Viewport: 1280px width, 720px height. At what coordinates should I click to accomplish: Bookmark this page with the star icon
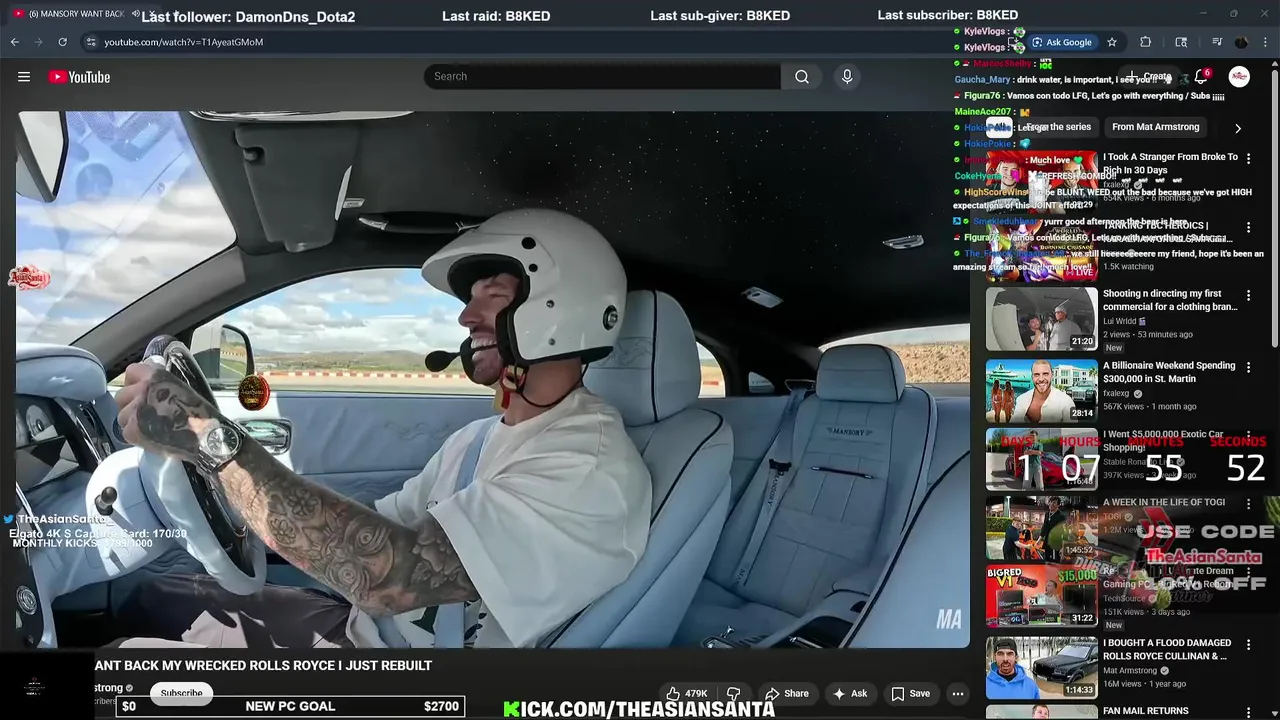(x=1111, y=42)
